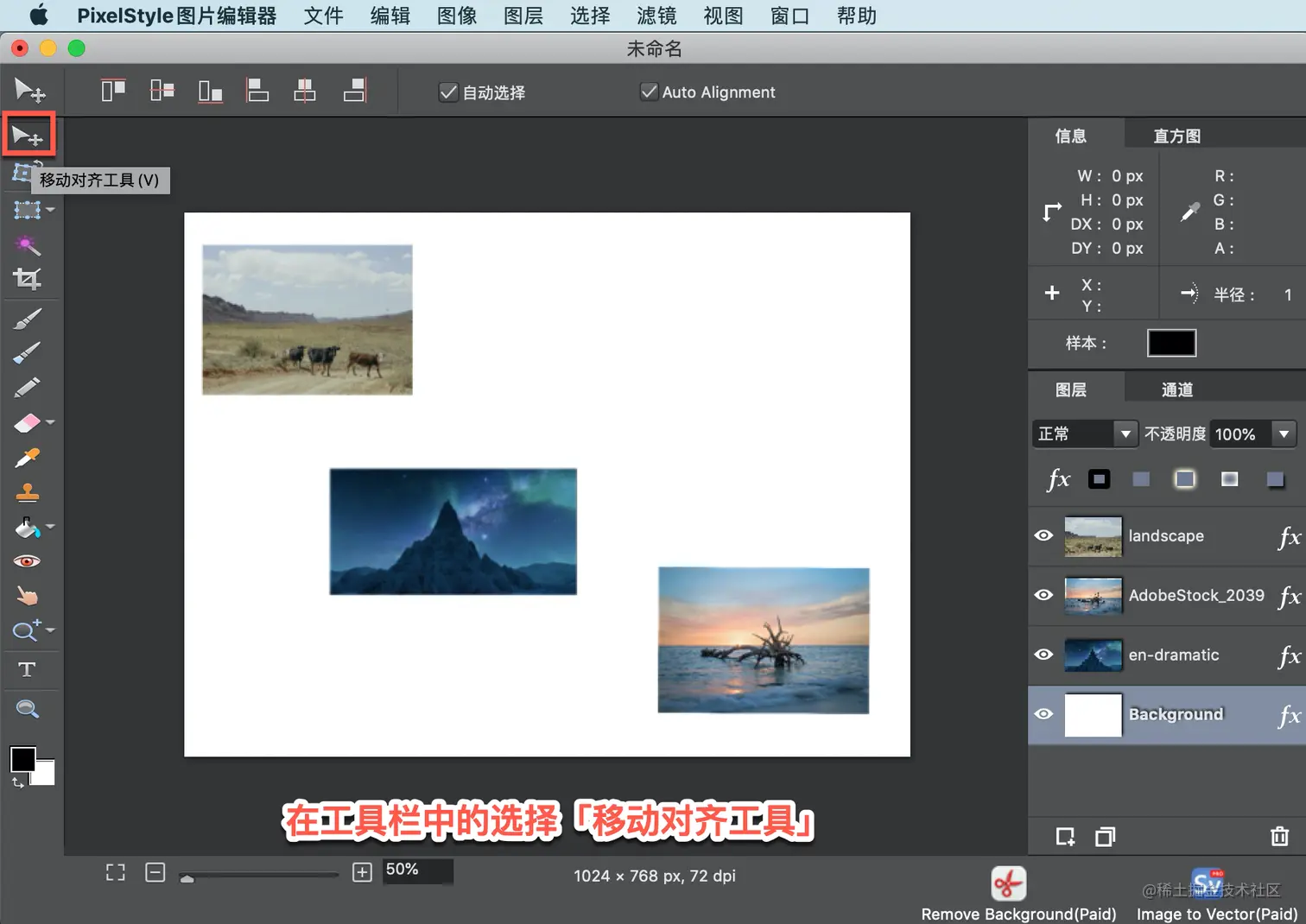
Task: Hide the AdobeStock_2039 layer
Action: click(1043, 595)
